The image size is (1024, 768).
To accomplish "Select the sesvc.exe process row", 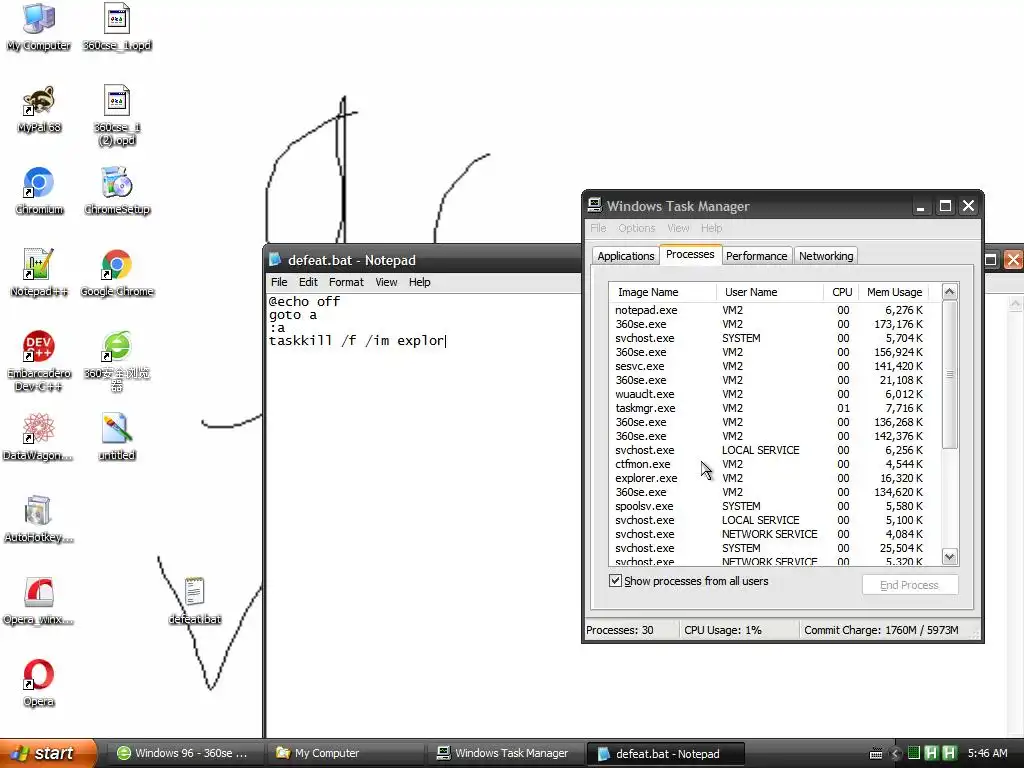I will pos(774,366).
